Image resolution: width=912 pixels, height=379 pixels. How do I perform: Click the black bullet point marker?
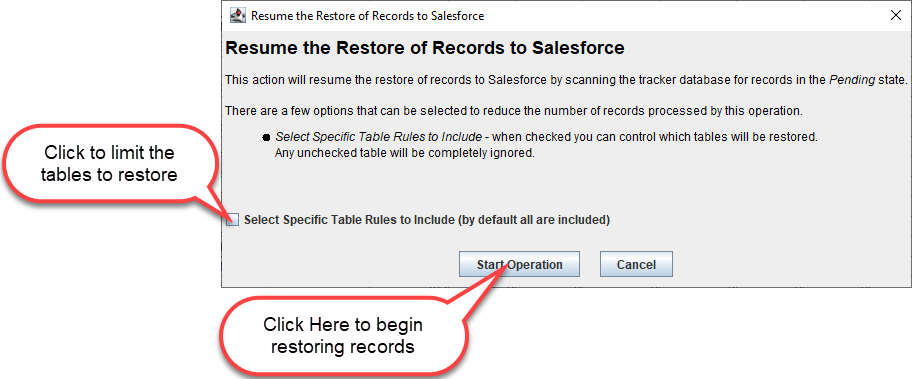pyautogui.click(x=266, y=138)
